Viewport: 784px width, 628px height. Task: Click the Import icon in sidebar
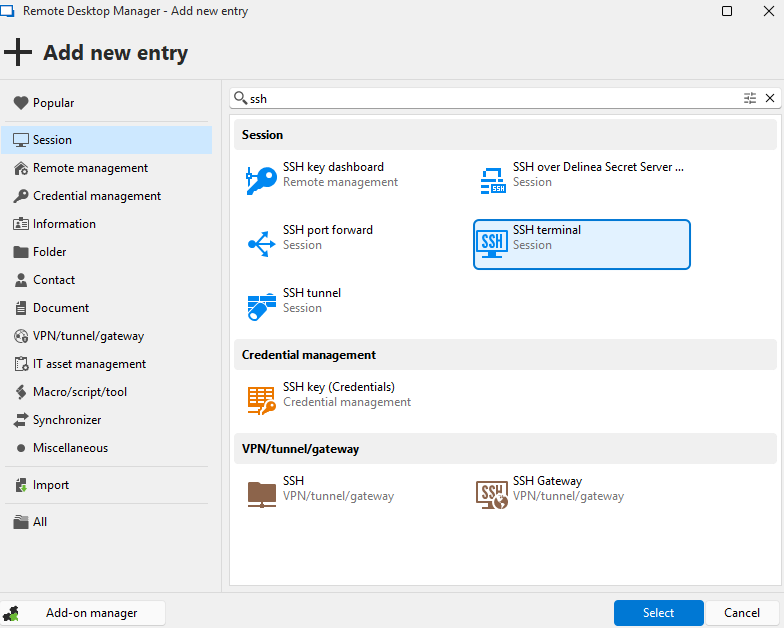pos(20,485)
